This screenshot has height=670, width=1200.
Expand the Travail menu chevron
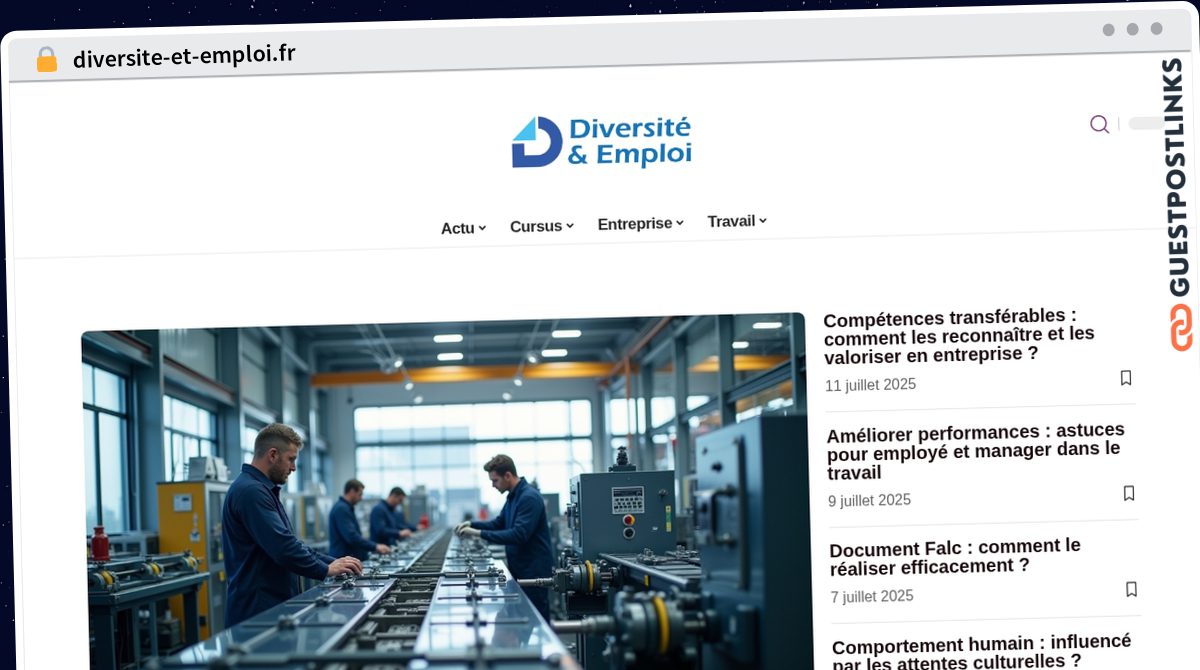(763, 221)
